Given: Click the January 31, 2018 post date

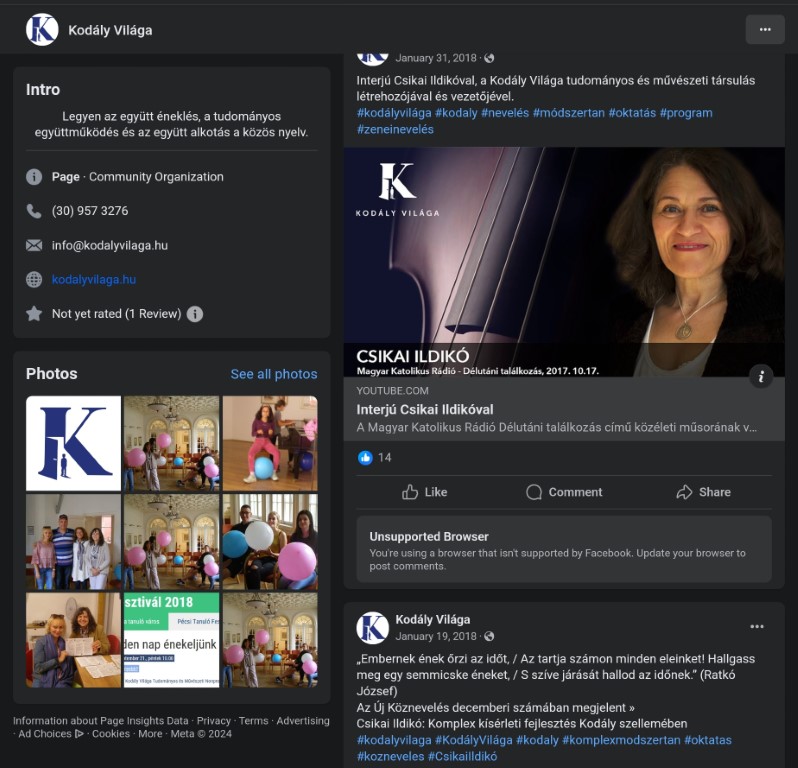Looking at the screenshot, I should [436, 58].
